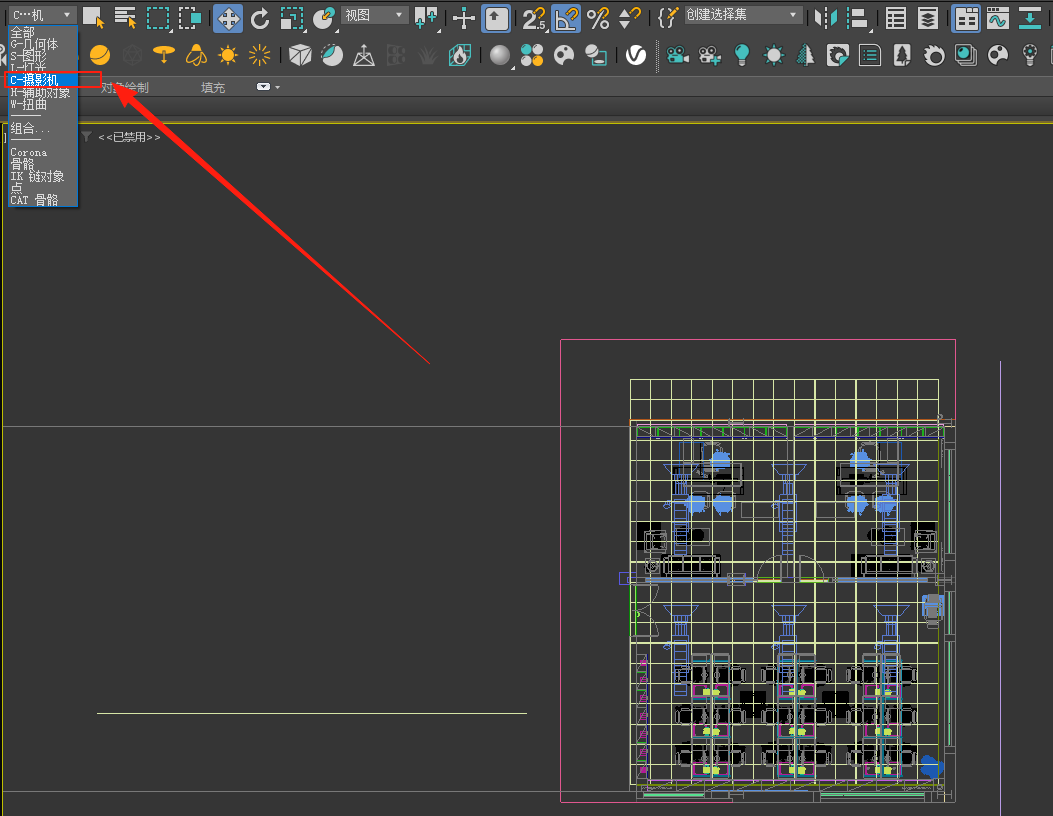Screen dimensions: 1053x816
Task: Collapse the selection filter dropdown showing C···机
Action: (x=41, y=15)
